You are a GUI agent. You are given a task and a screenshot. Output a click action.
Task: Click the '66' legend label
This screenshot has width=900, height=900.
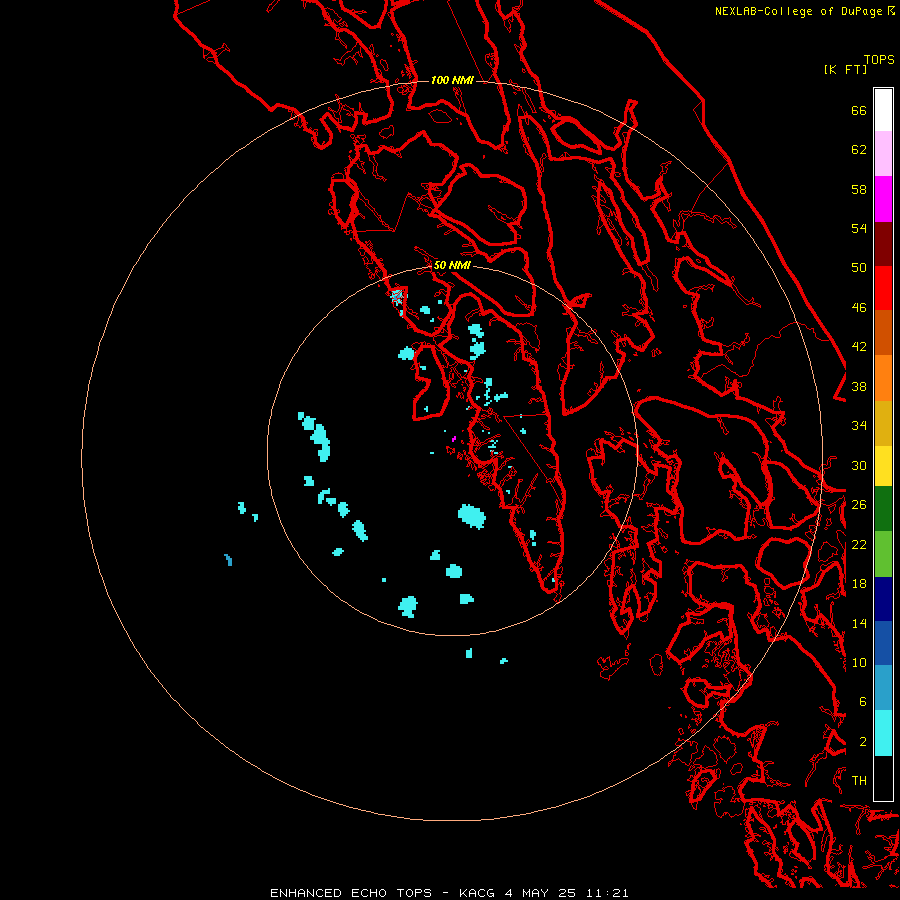(x=859, y=110)
